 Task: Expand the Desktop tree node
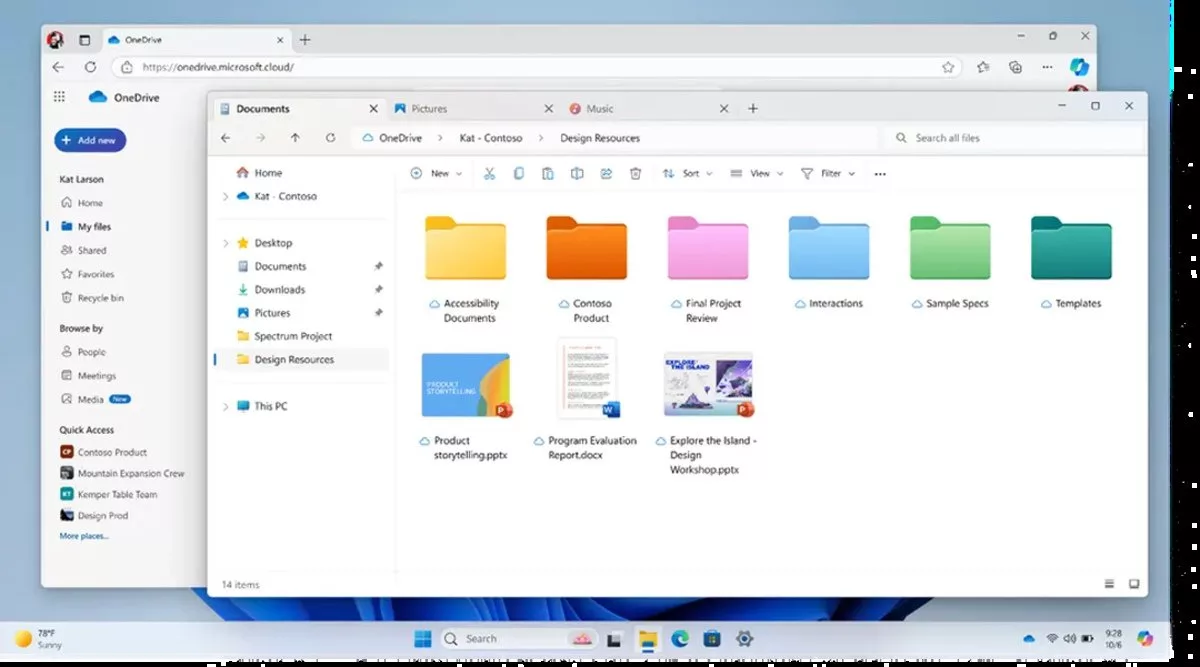225,243
